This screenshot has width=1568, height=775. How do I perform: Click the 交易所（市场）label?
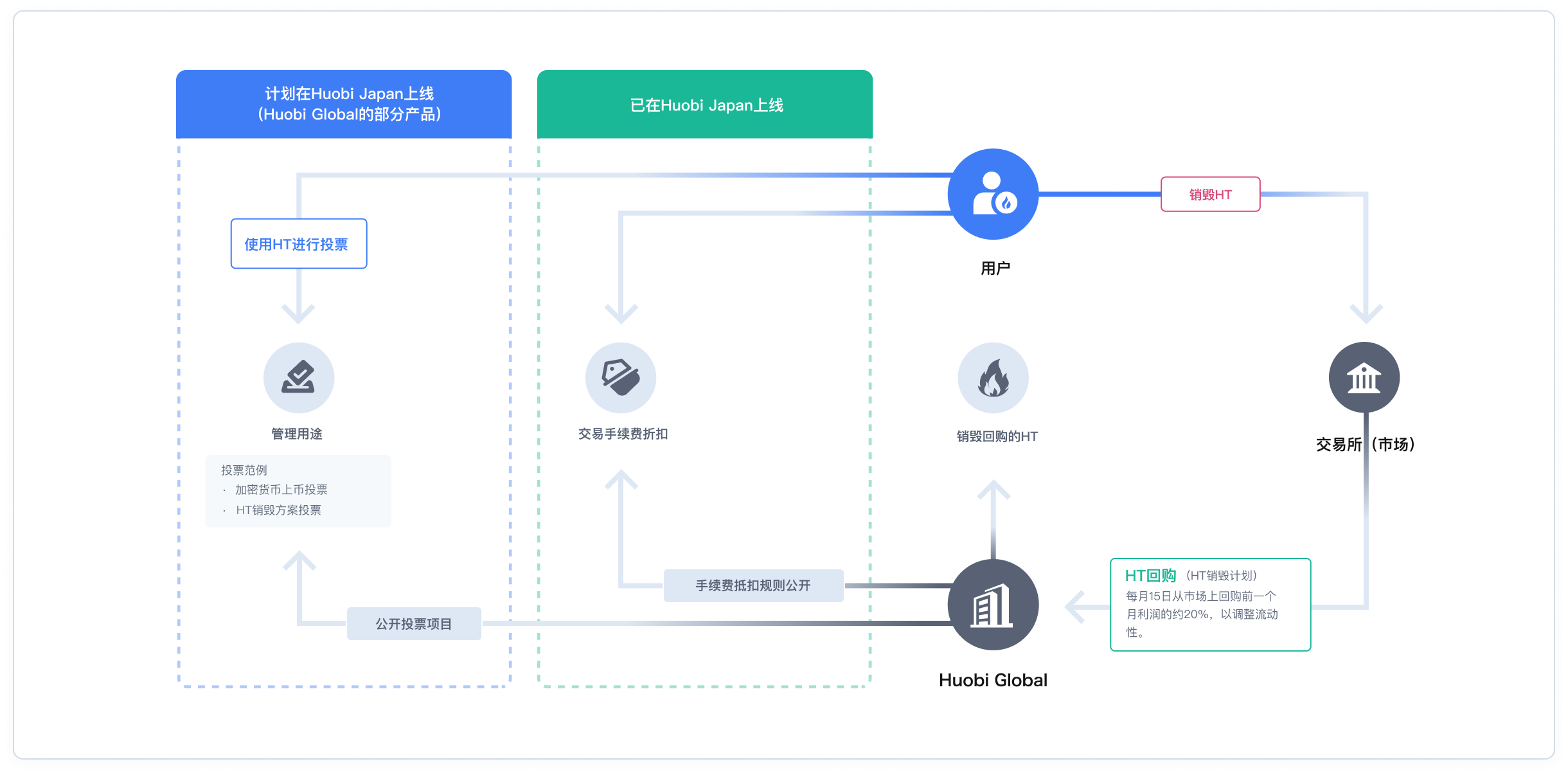pos(1365,444)
